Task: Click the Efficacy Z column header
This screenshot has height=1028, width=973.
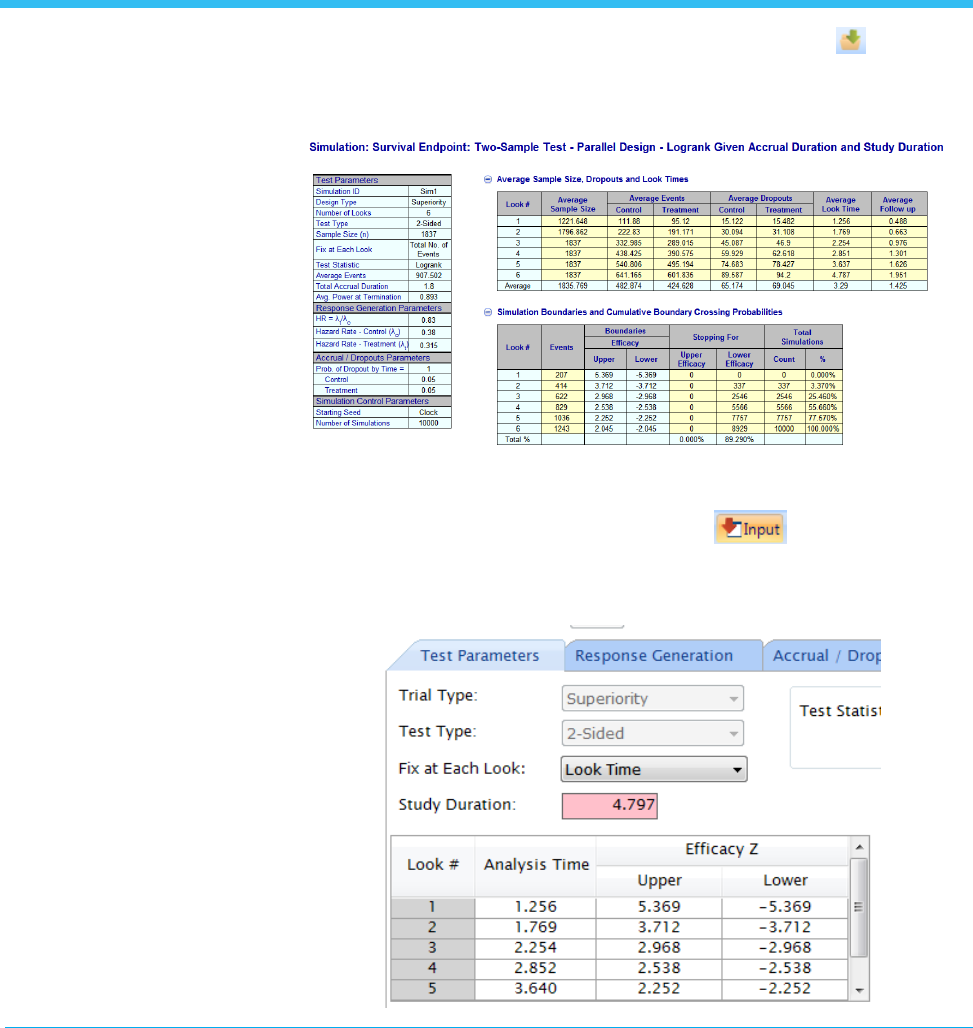Action: click(722, 850)
